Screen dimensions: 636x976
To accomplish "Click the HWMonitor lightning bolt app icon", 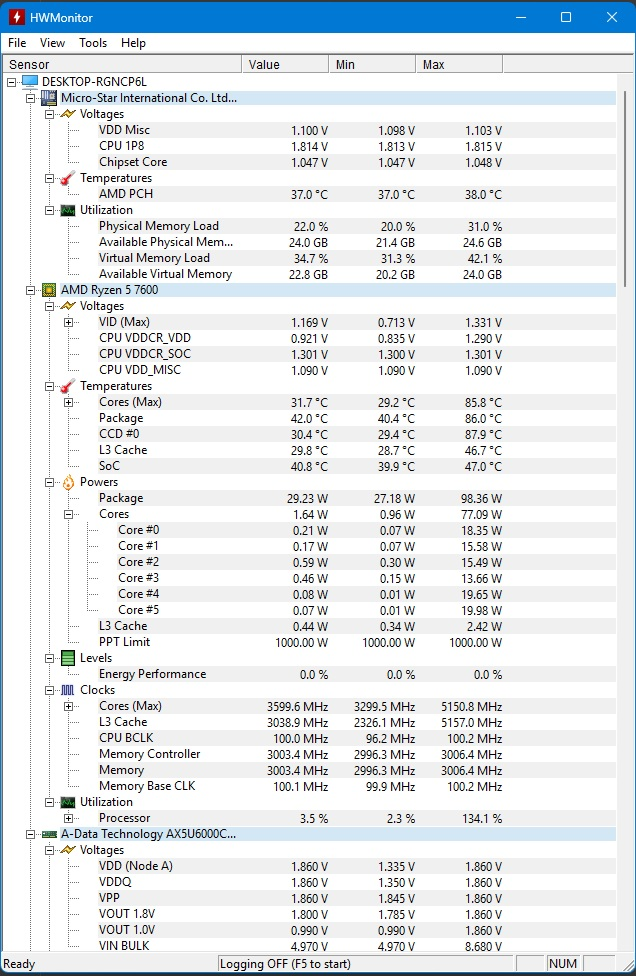I will (x=17, y=17).
